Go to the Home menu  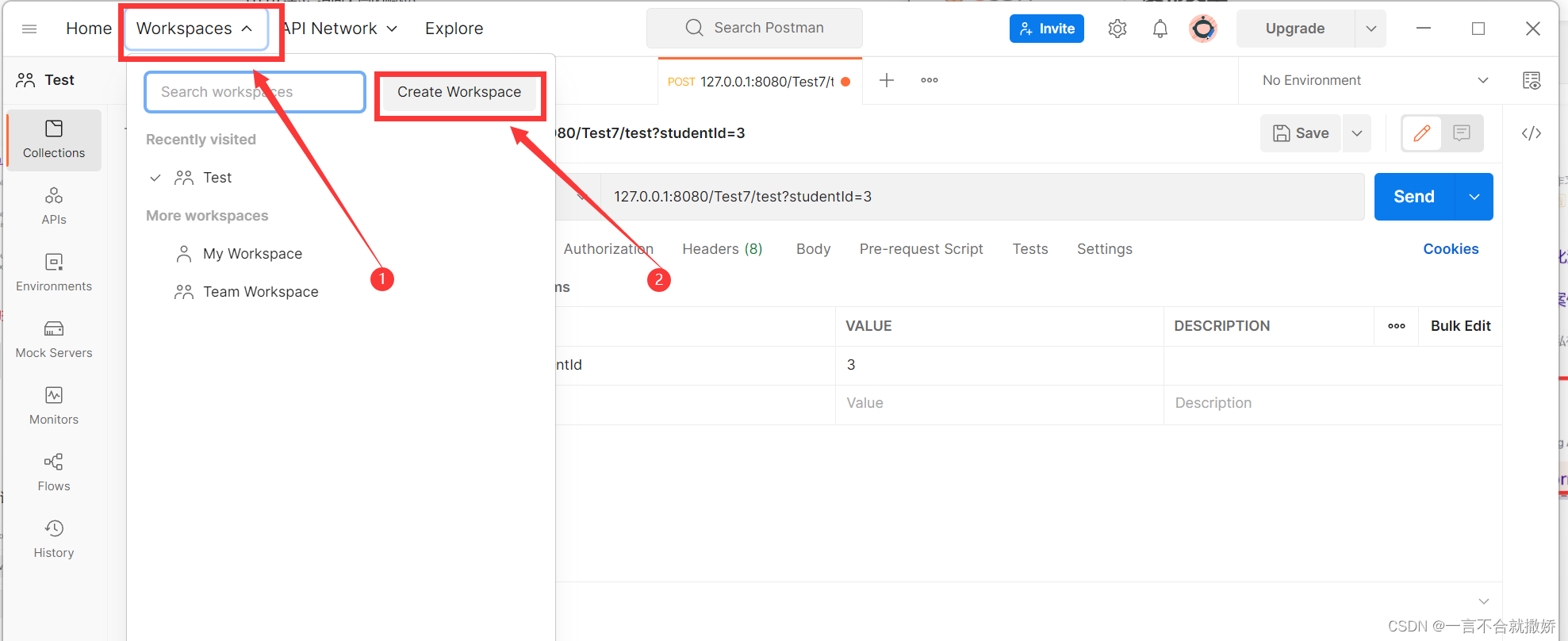pos(89,29)
